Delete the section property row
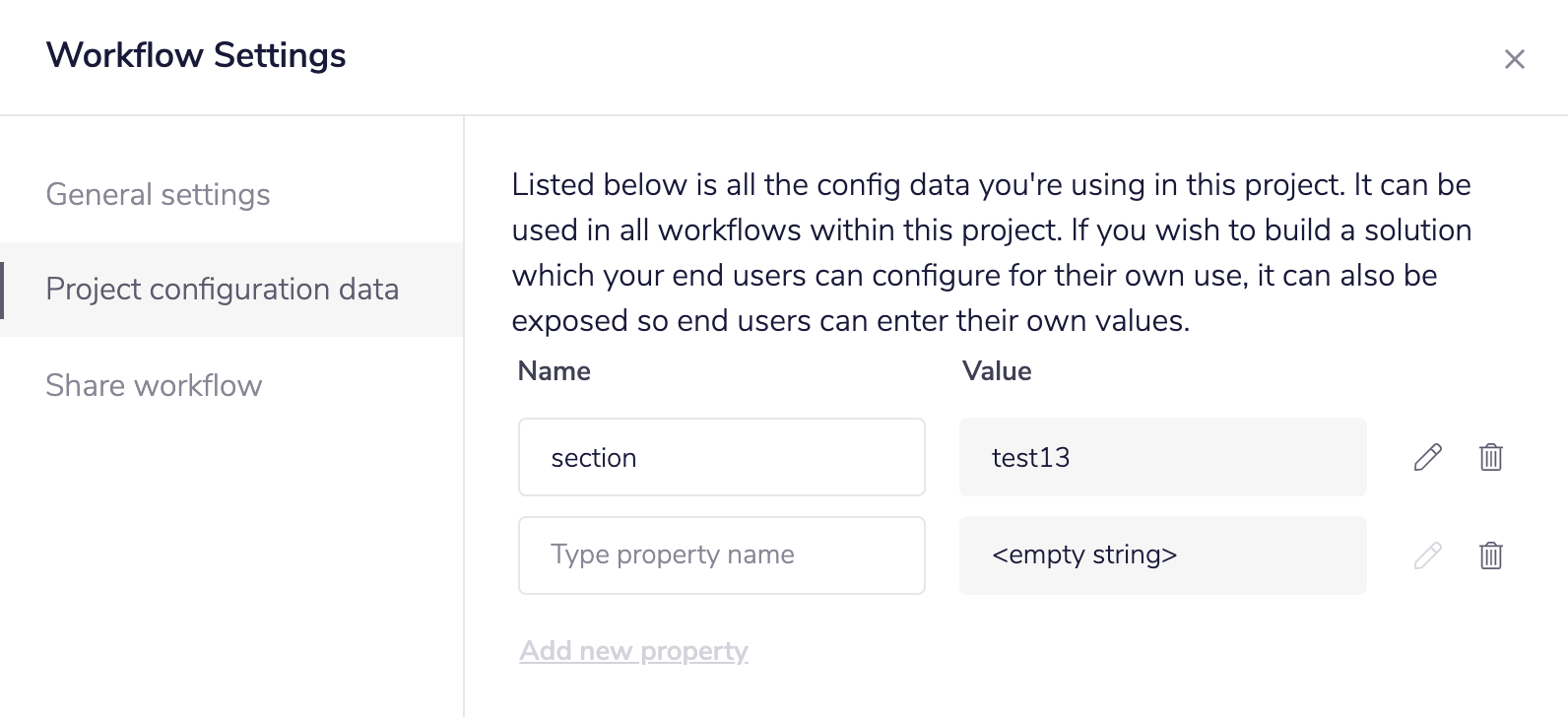1568x717 pixels. tap(1490, 457)
